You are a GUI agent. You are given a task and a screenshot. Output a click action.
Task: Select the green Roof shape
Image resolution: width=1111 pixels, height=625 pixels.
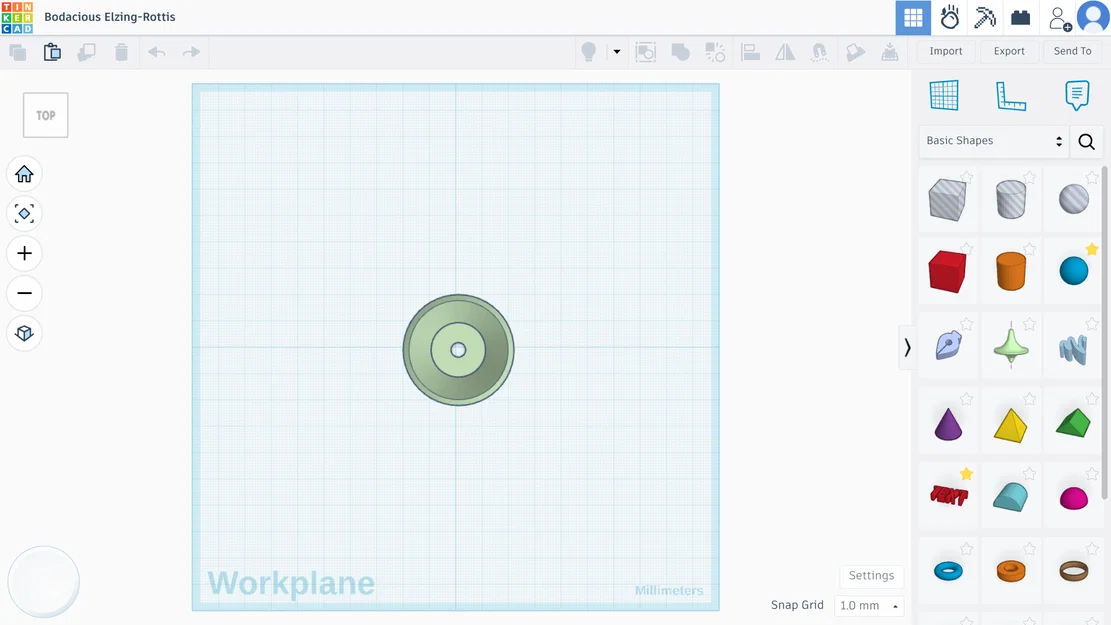[1073, 422]
